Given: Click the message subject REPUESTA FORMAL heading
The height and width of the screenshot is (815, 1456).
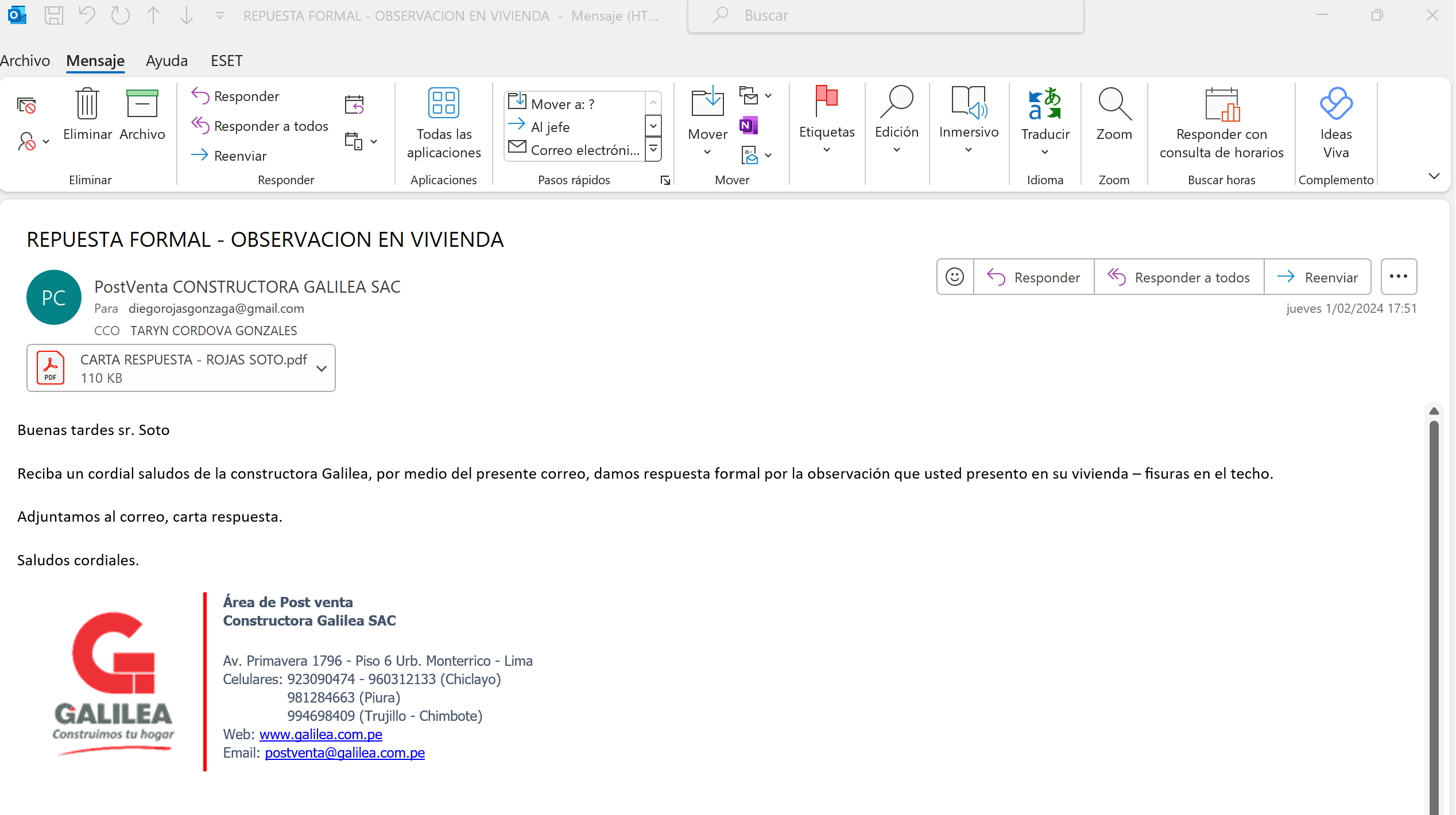Looking at the screenshot, I should [x=265, y=239].
